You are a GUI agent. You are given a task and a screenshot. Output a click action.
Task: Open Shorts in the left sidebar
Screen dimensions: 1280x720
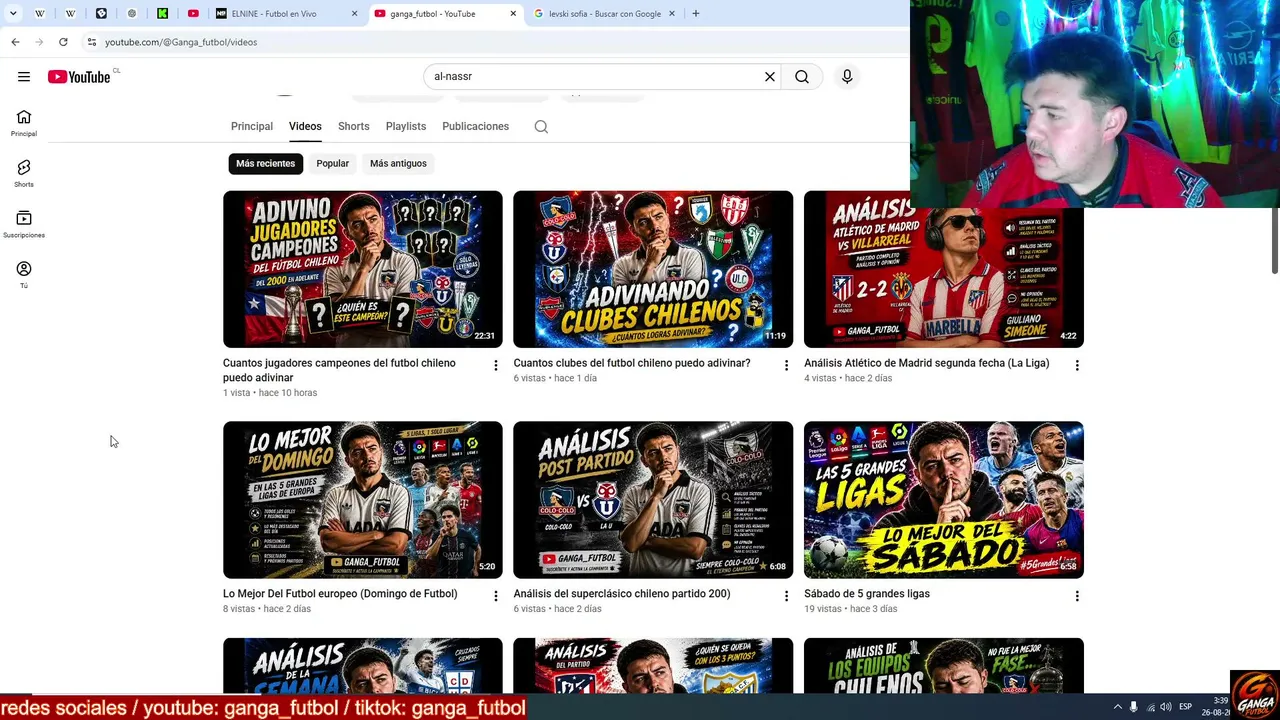(x=24, y=174)
